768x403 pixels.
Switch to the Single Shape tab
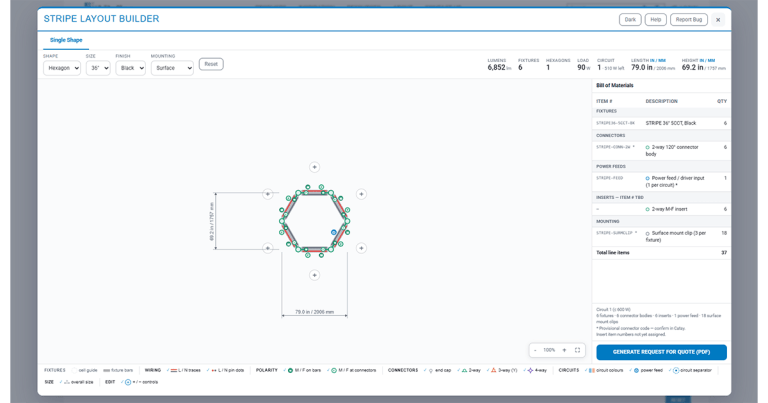tap(66, 40)
